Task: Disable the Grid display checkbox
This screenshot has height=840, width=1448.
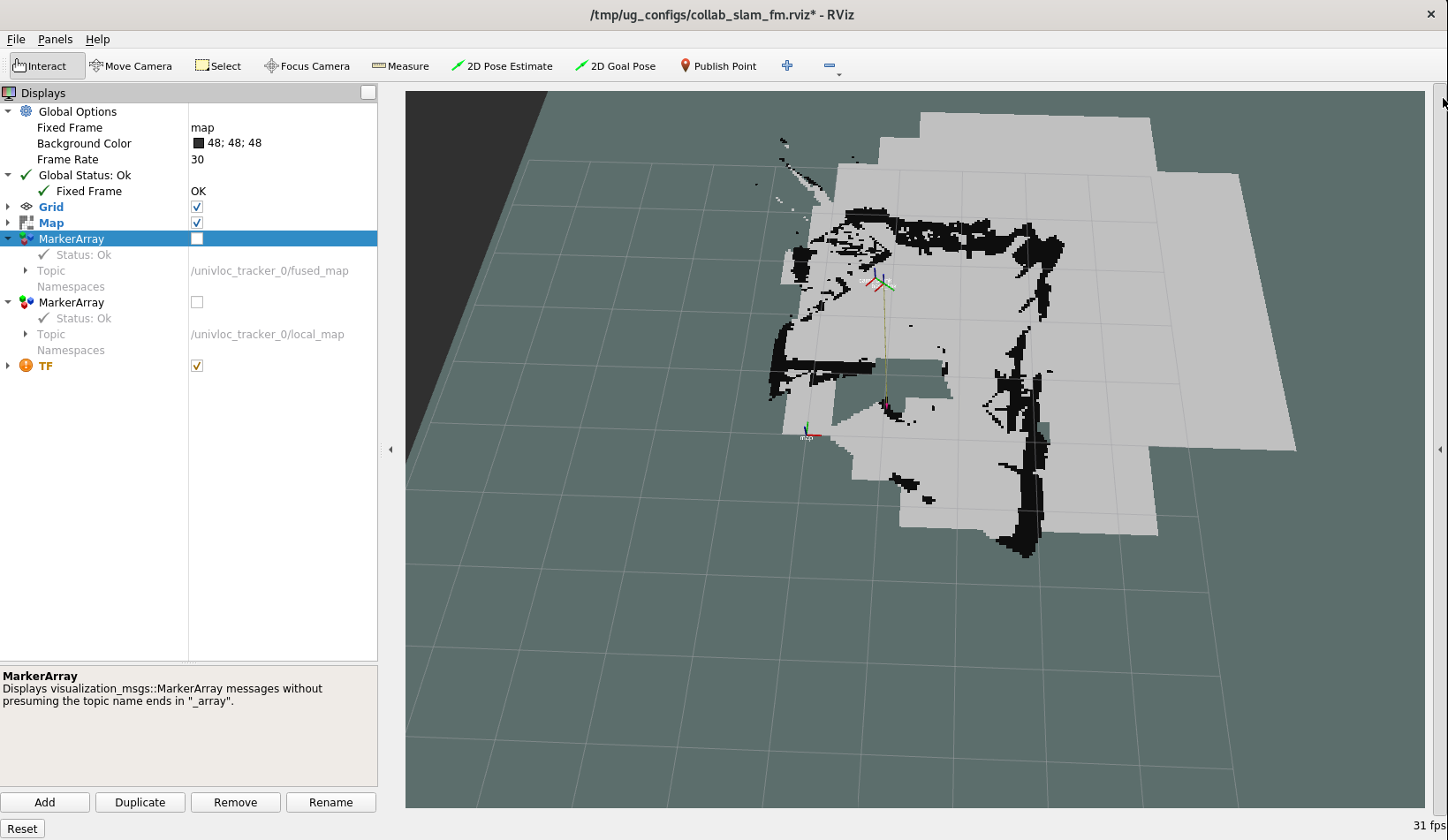Action: (x=197, y=208)
